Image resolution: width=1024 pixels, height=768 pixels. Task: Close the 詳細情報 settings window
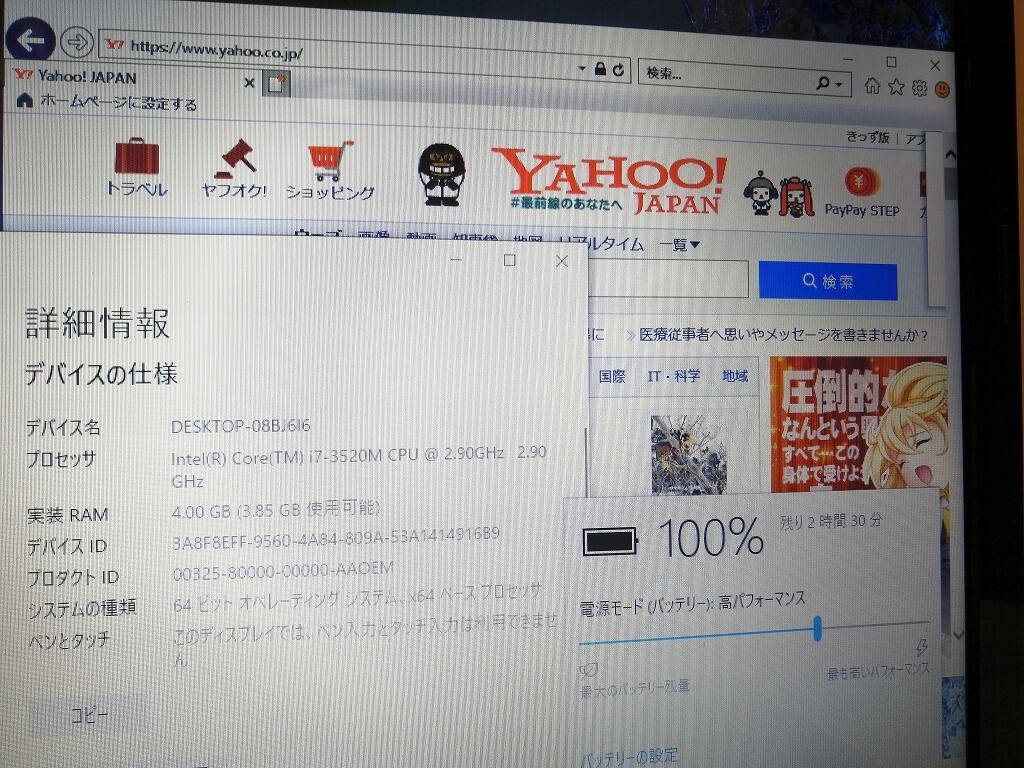(562, 261)
